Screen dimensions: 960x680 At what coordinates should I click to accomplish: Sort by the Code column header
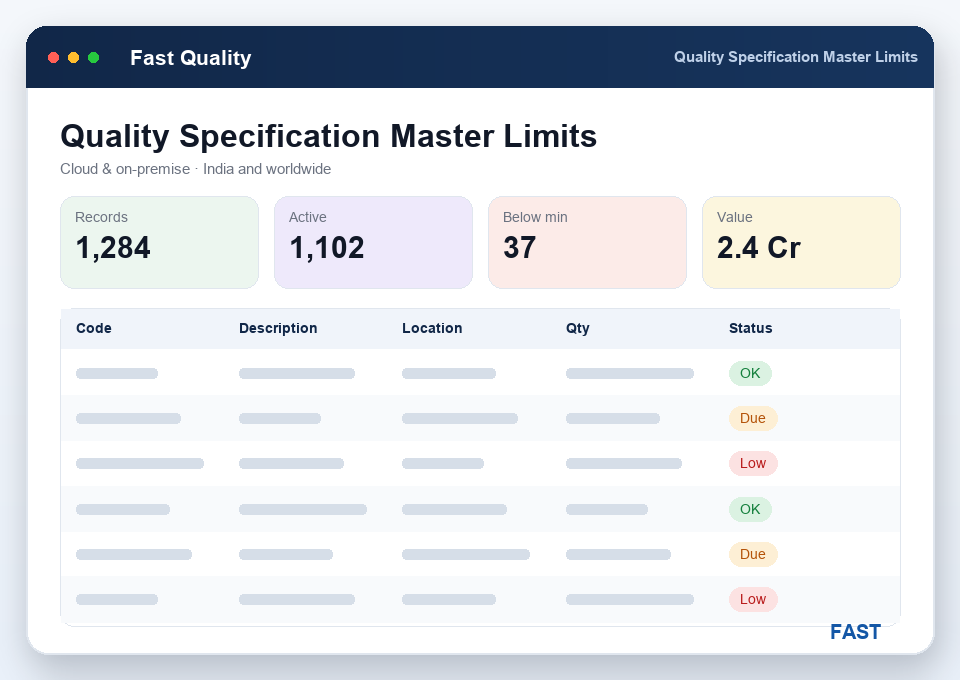point(94,328)
